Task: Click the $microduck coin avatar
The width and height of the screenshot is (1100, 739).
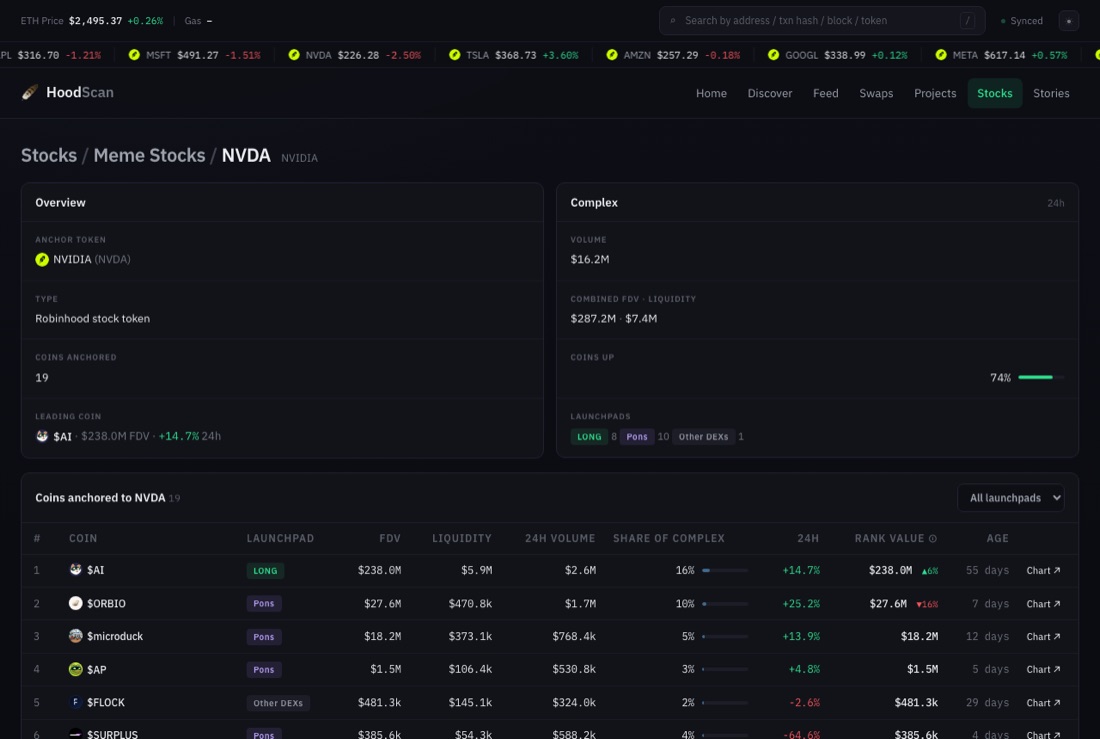Action: click(76, 636)
